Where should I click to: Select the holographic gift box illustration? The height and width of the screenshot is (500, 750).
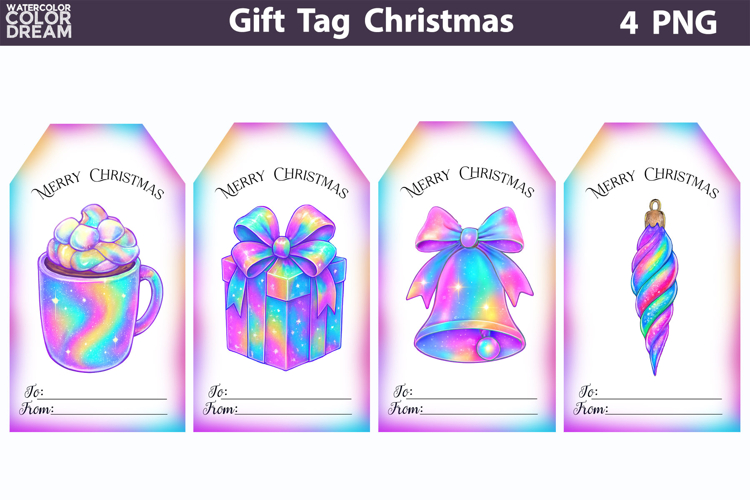284,288
